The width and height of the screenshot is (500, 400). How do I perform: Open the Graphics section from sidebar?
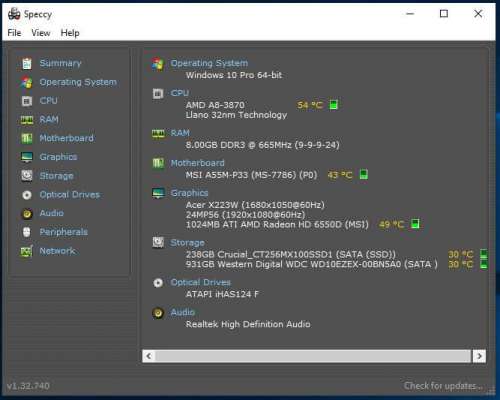(58, 157)
